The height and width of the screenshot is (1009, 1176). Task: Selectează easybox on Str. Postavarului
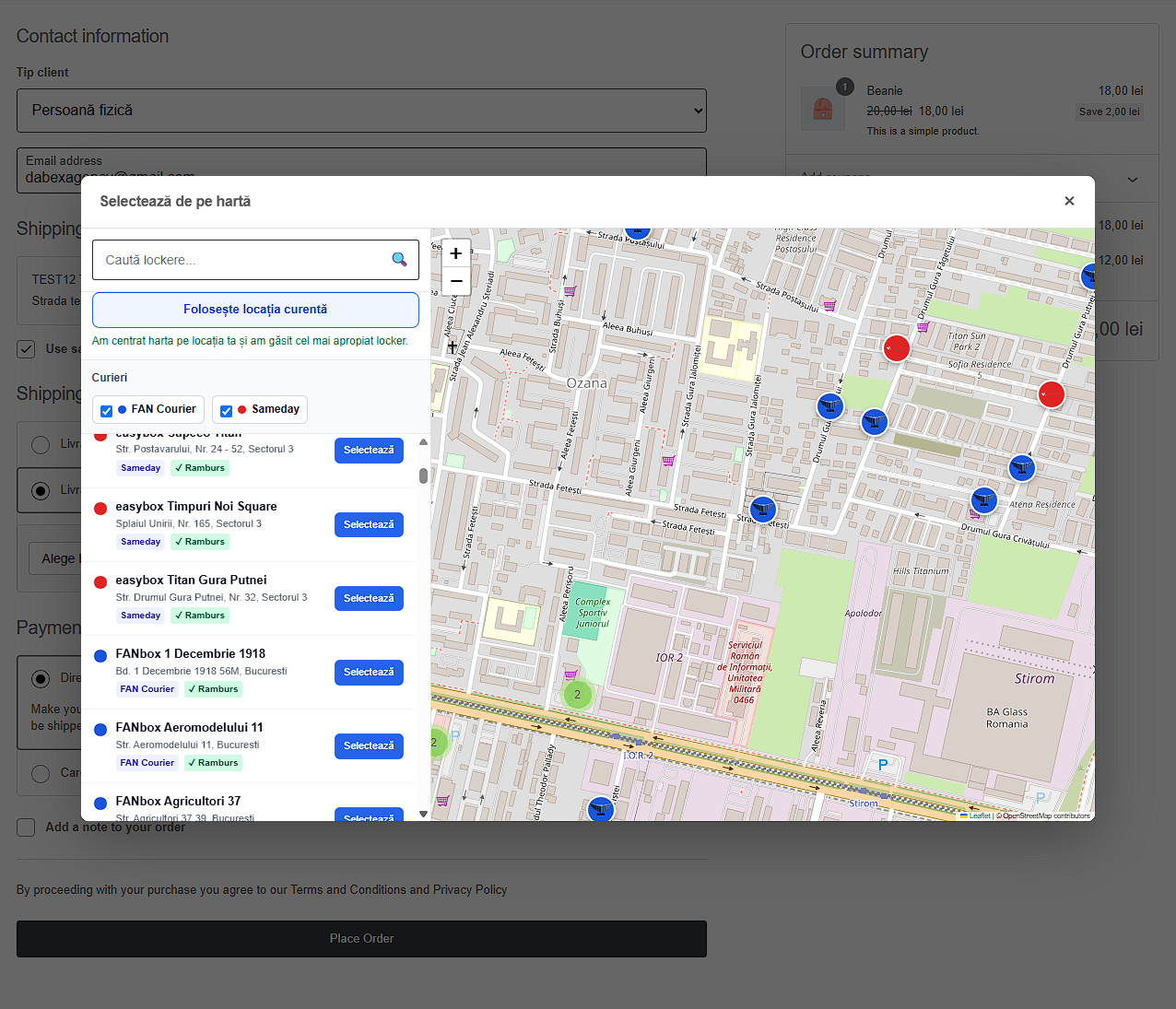tap(369, 451)
